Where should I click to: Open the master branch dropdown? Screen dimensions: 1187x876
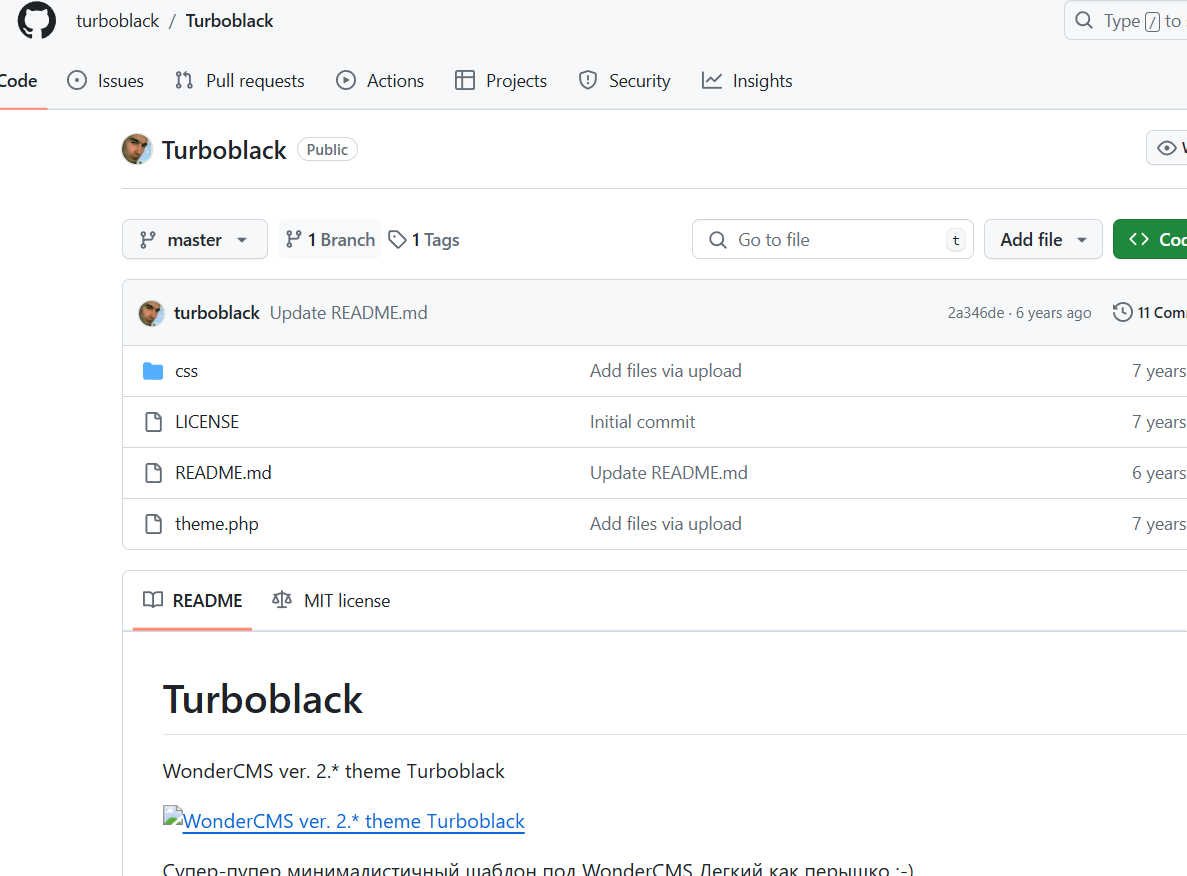coord(195,239)
